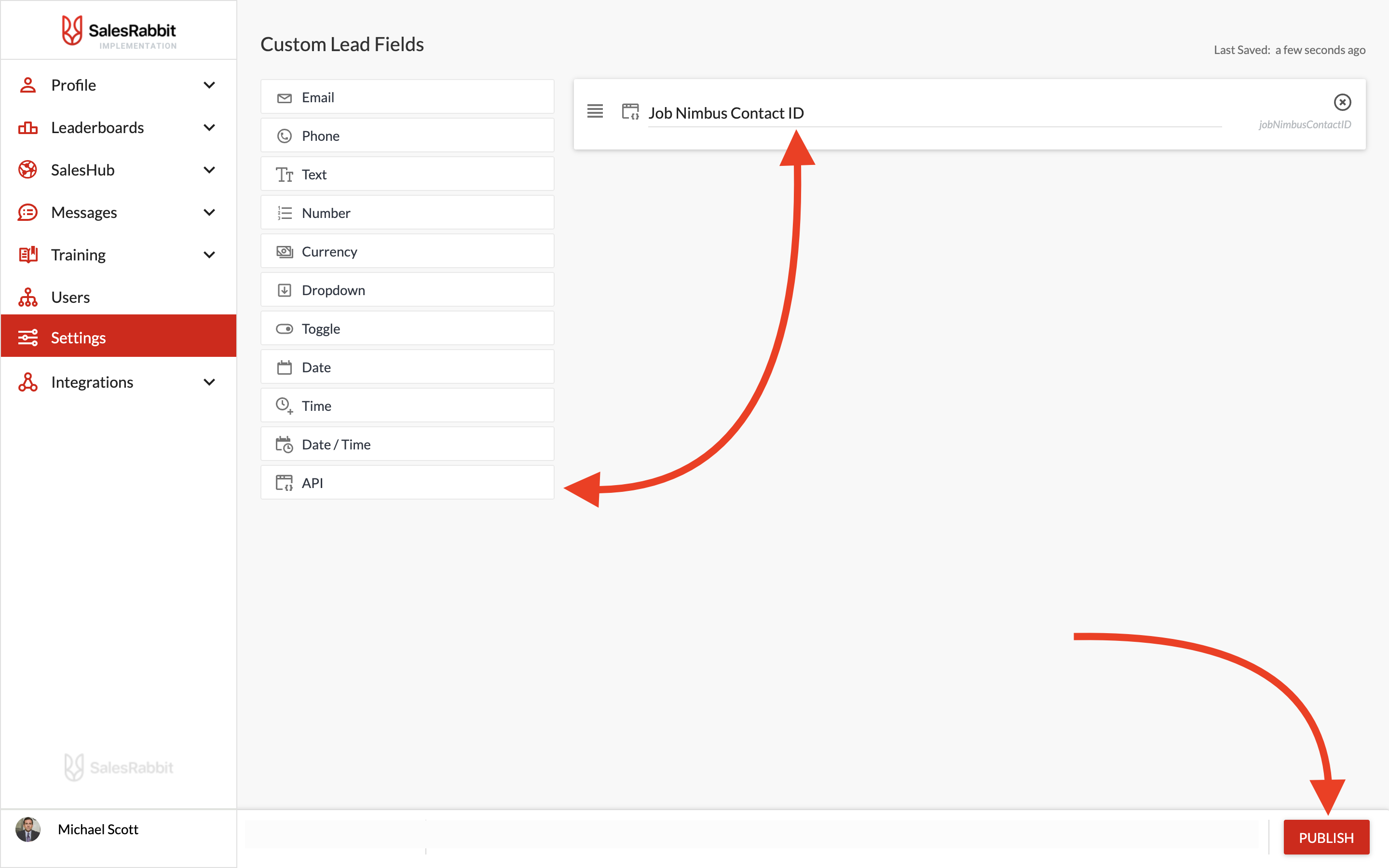Expand the SalesHub menu chevron

209,170
